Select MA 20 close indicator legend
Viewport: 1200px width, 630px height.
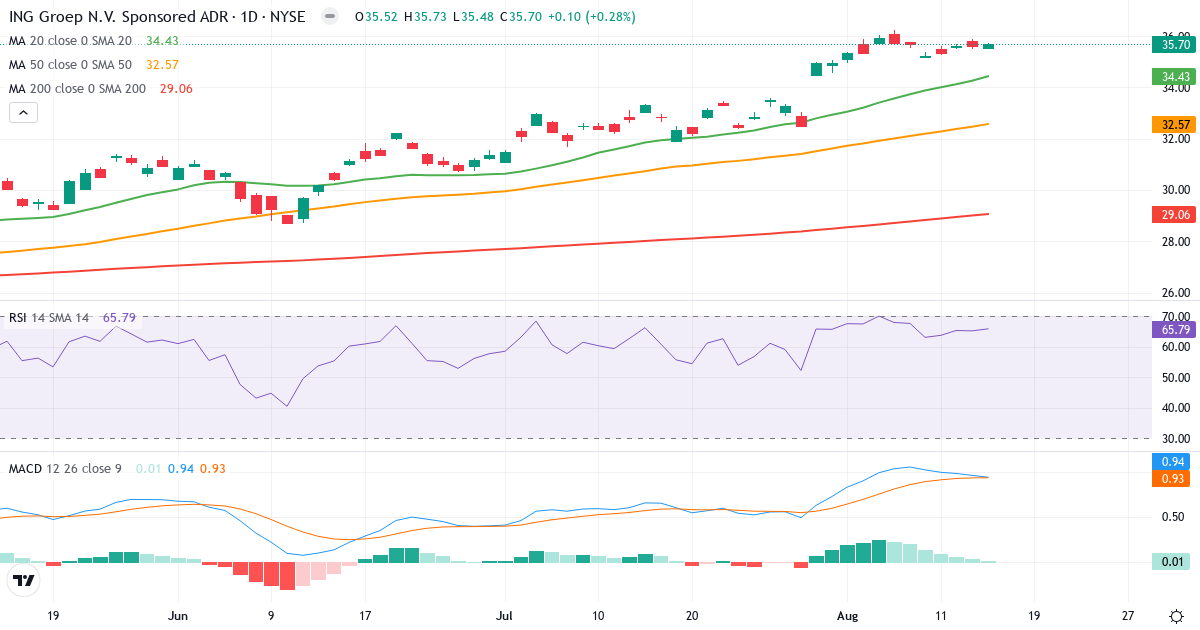[x=71, y=41]
